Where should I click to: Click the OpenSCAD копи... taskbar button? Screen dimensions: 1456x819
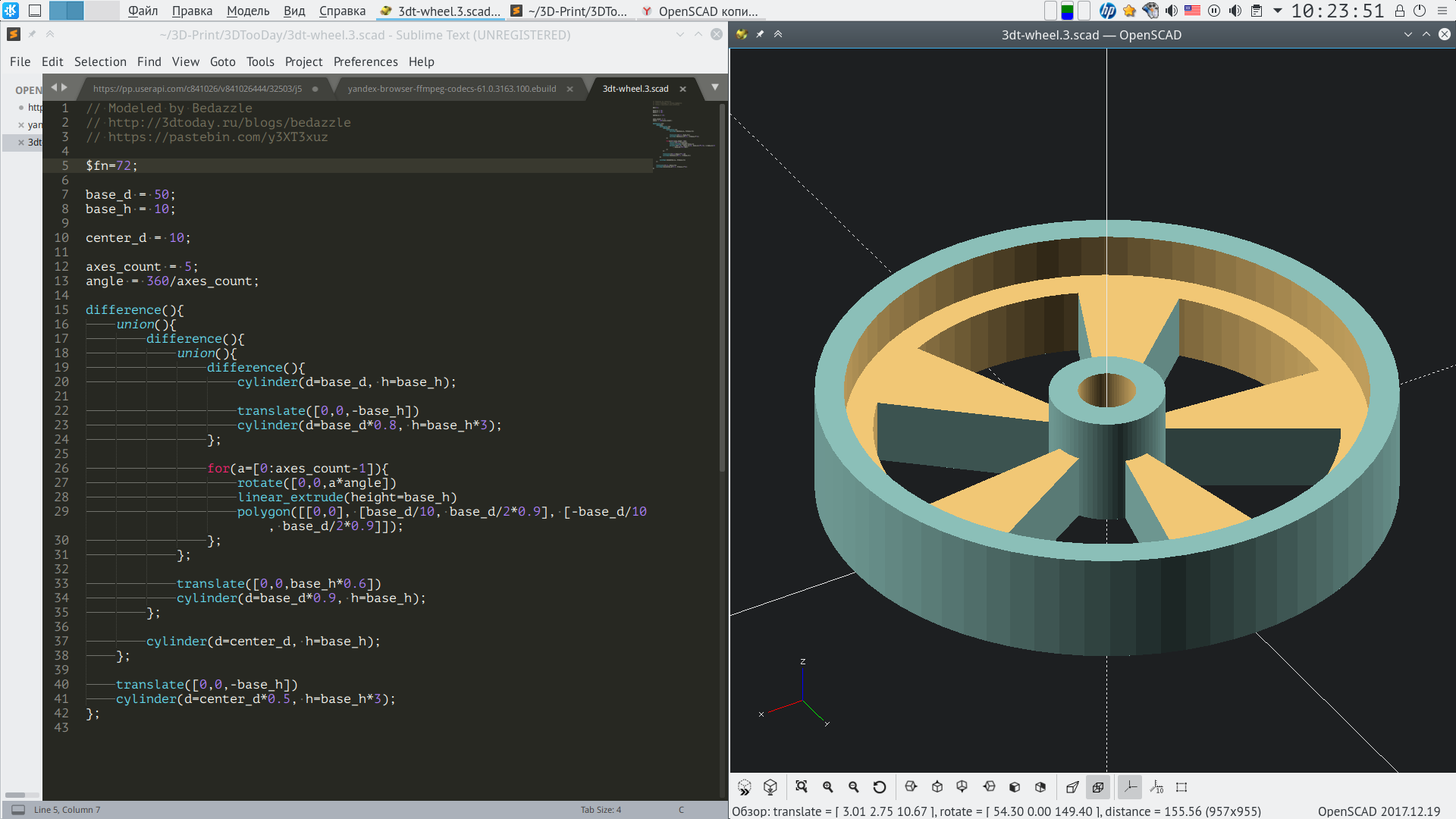[x=699, y=11]
